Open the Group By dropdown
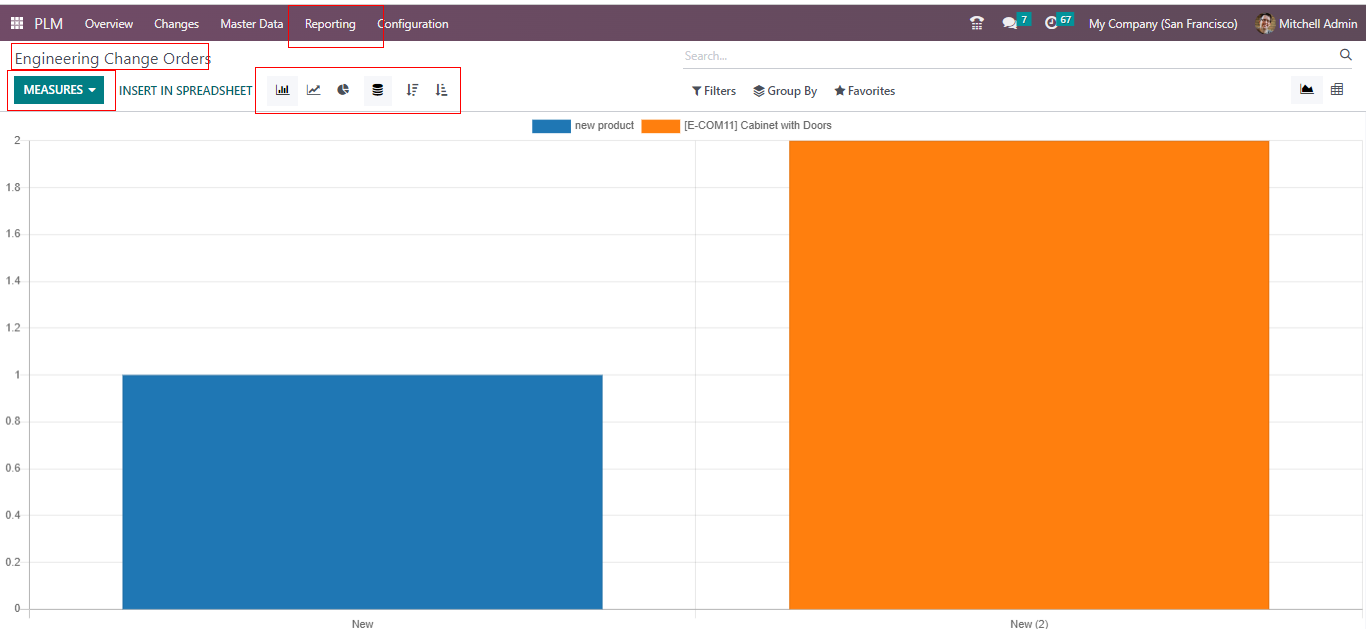The height and width of the screenshot is (629, 1366). click(x=785, y=91)
